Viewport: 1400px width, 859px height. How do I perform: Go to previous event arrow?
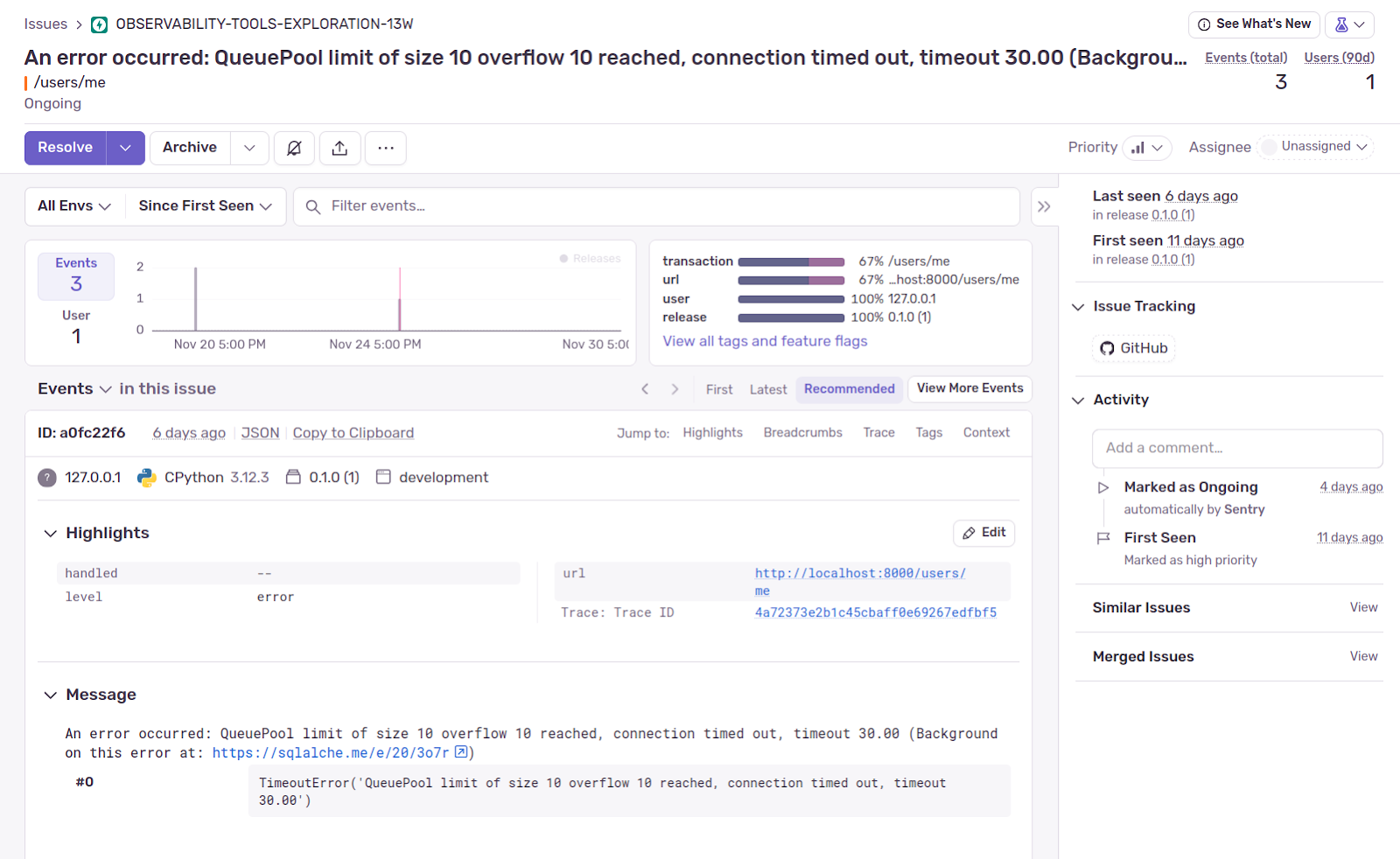(645, 389)
